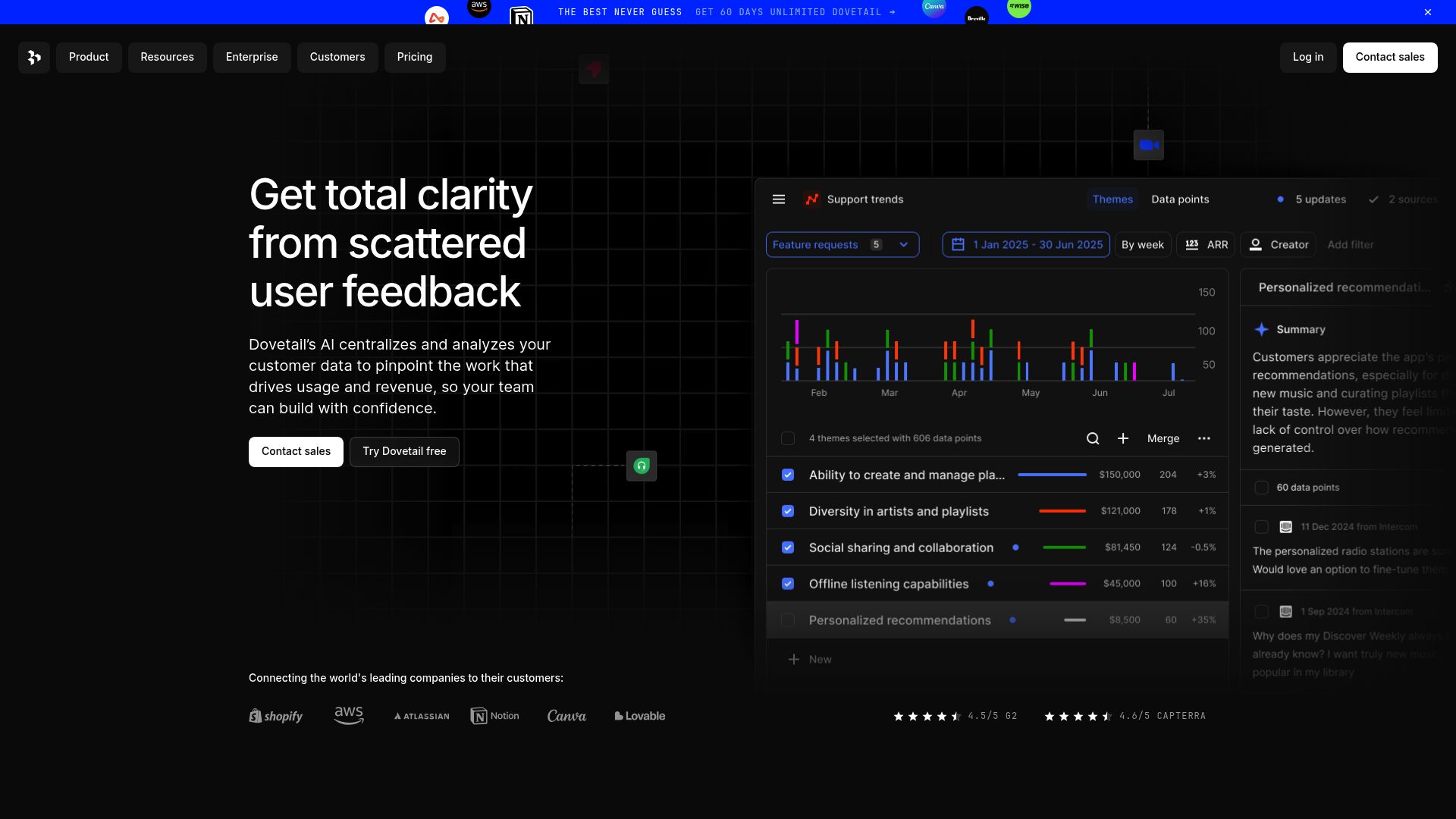Dismiss the top promo banner
This screenshot has height=819, width=1456.
(x=1427, y=12)
